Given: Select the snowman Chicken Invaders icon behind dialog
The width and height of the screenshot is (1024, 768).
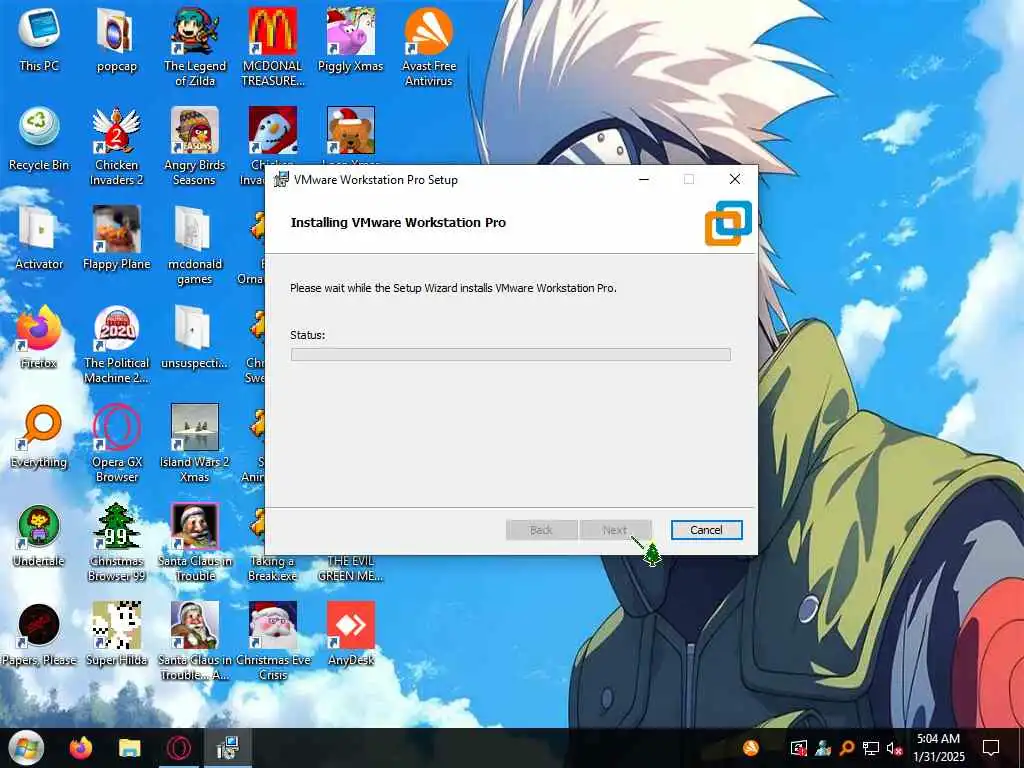Looking at the screenshot, I should click(x=273, y=131).
